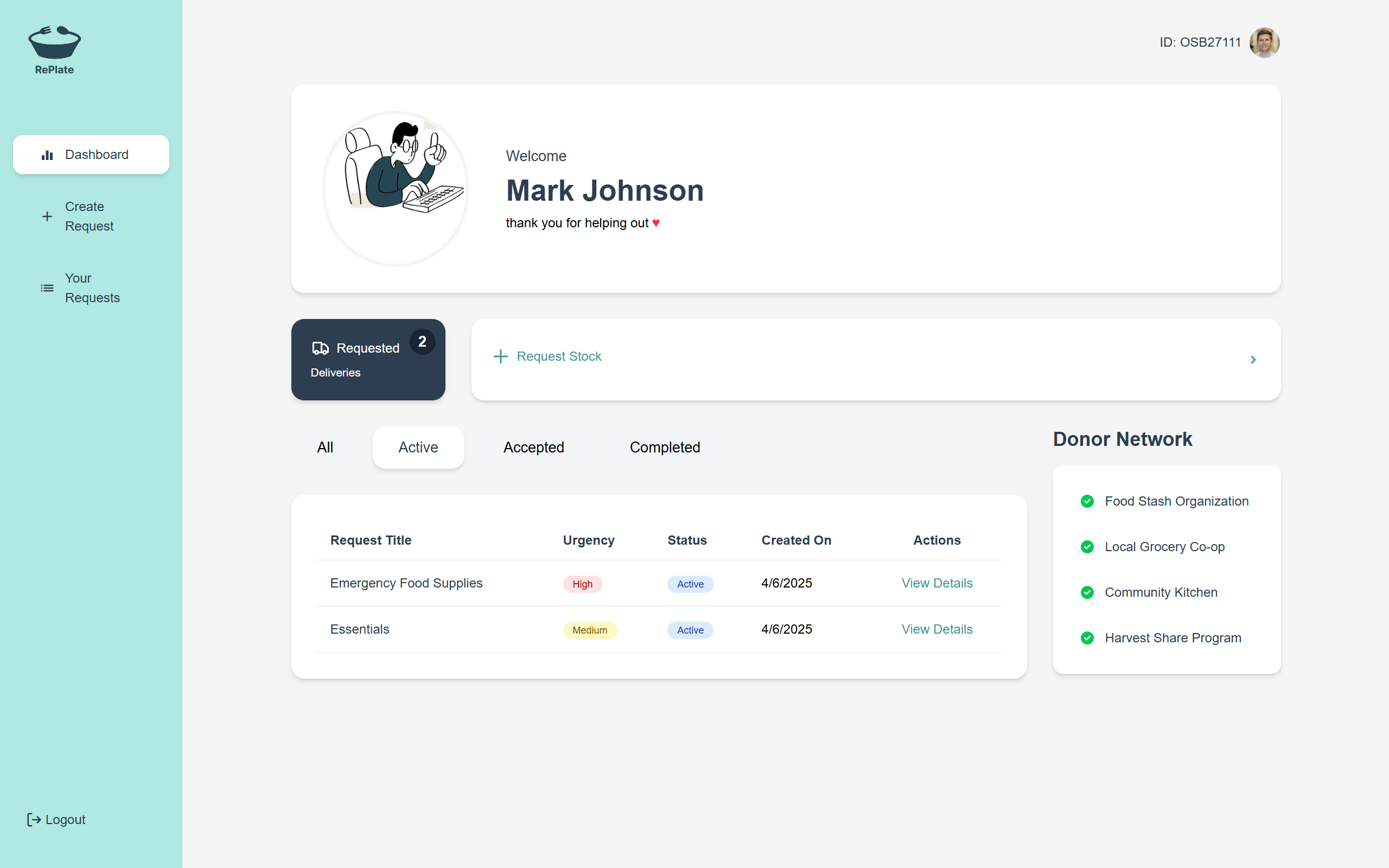Show the Completed requests tab

pos(664,447)
